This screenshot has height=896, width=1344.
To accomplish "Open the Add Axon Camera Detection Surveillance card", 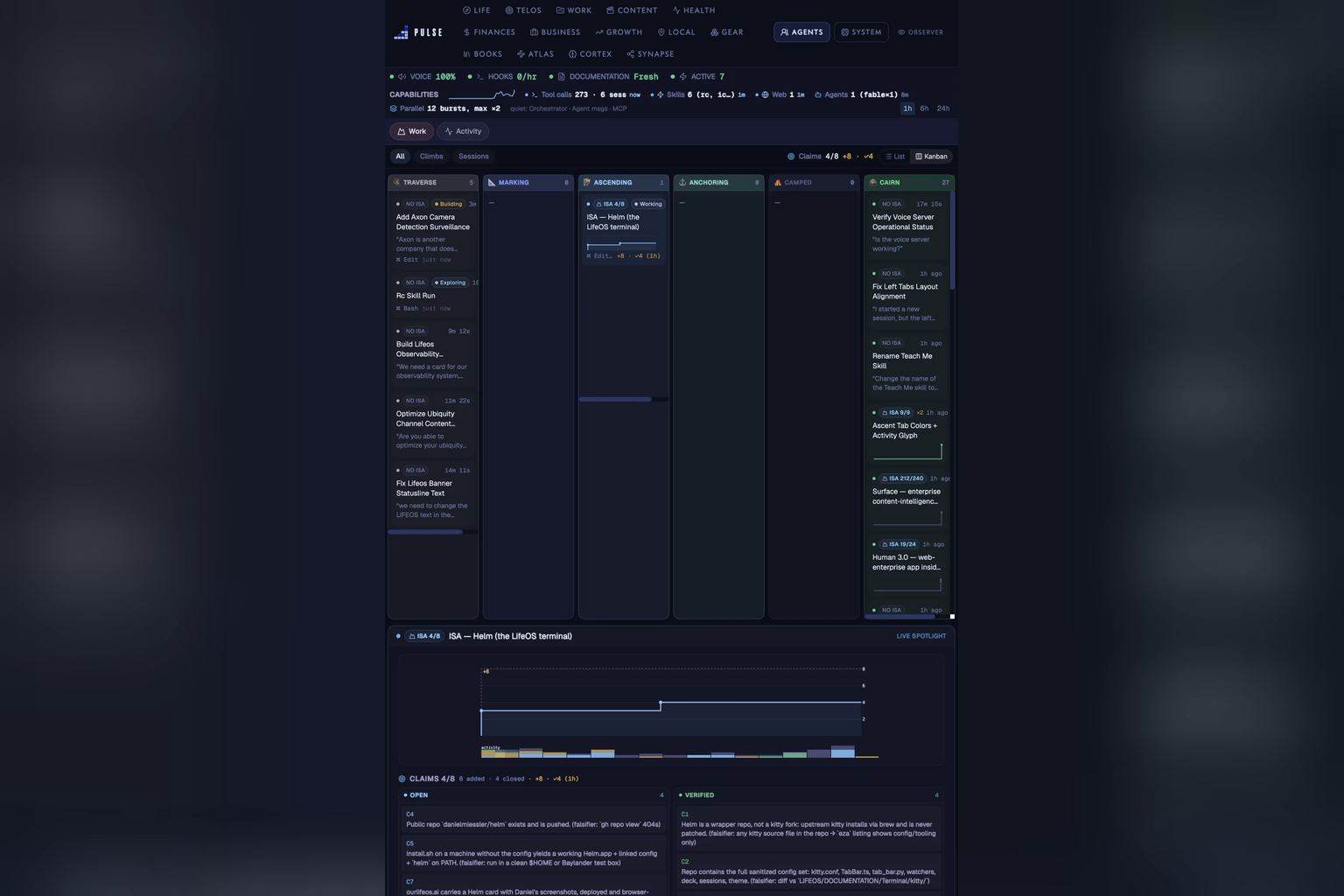I will 433,232.
